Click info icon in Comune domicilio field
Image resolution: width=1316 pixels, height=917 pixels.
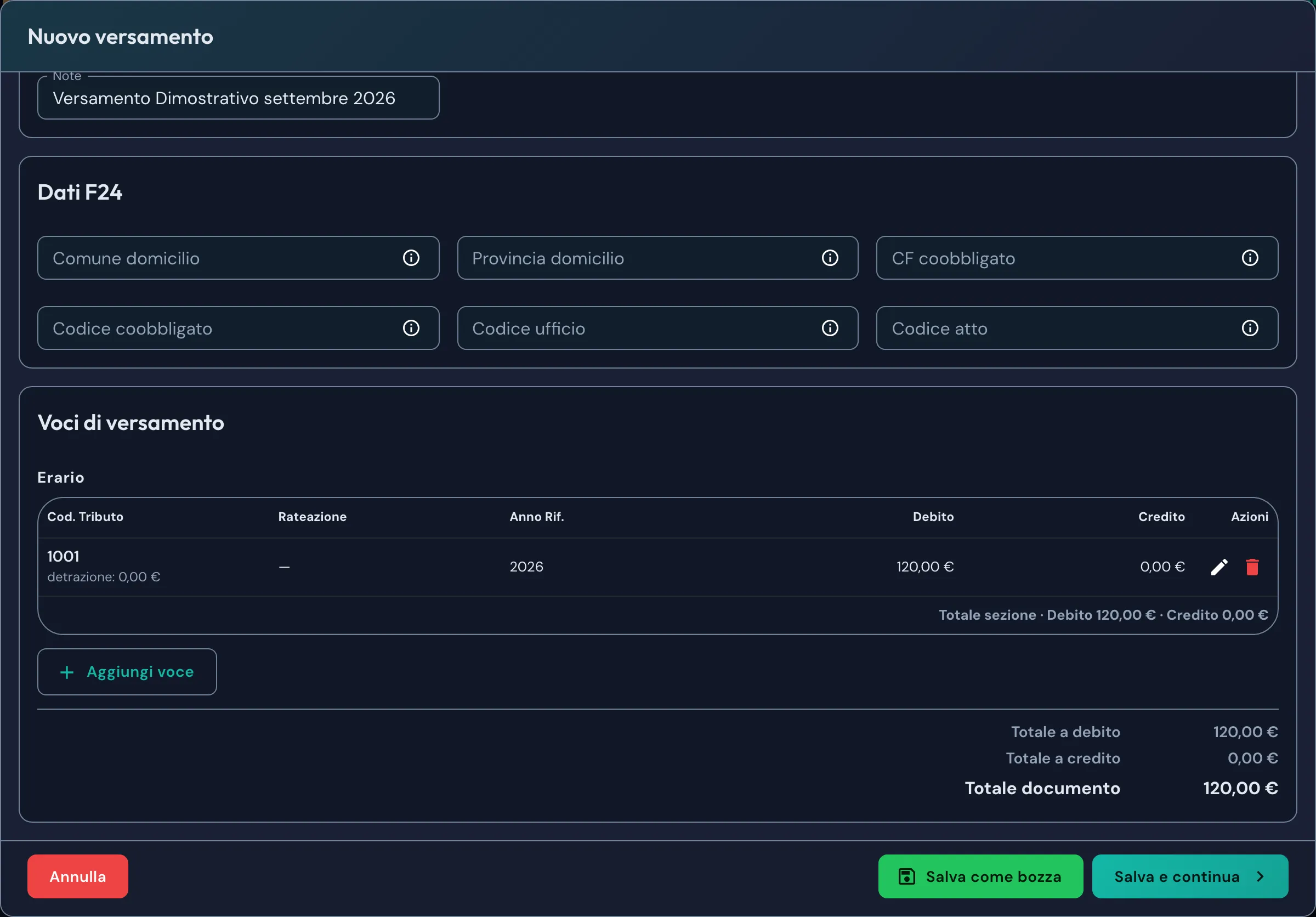coord(411,258)
